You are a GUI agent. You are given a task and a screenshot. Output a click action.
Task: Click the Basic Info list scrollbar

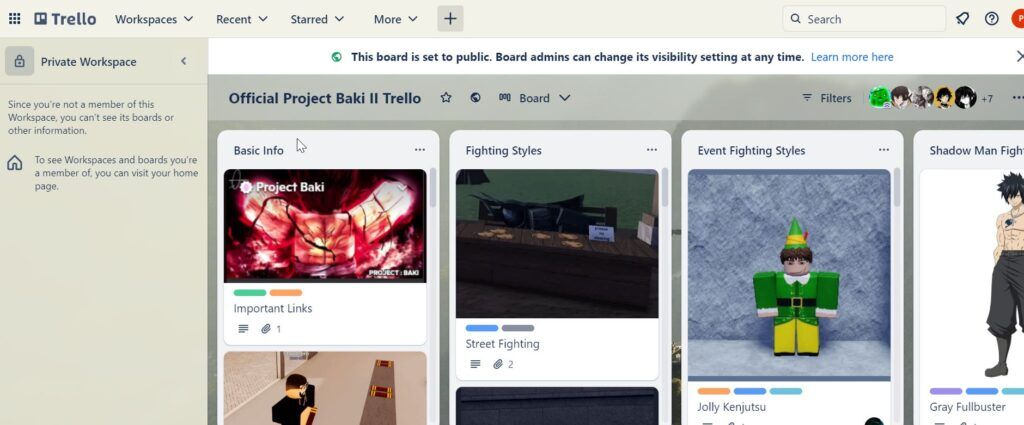(x=433, y=188)
